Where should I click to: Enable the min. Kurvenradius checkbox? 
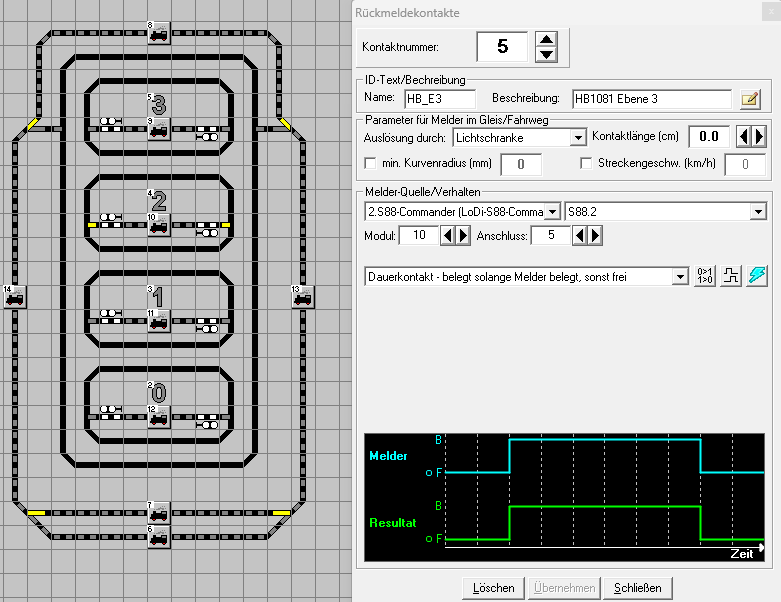[x=371, y=163]
